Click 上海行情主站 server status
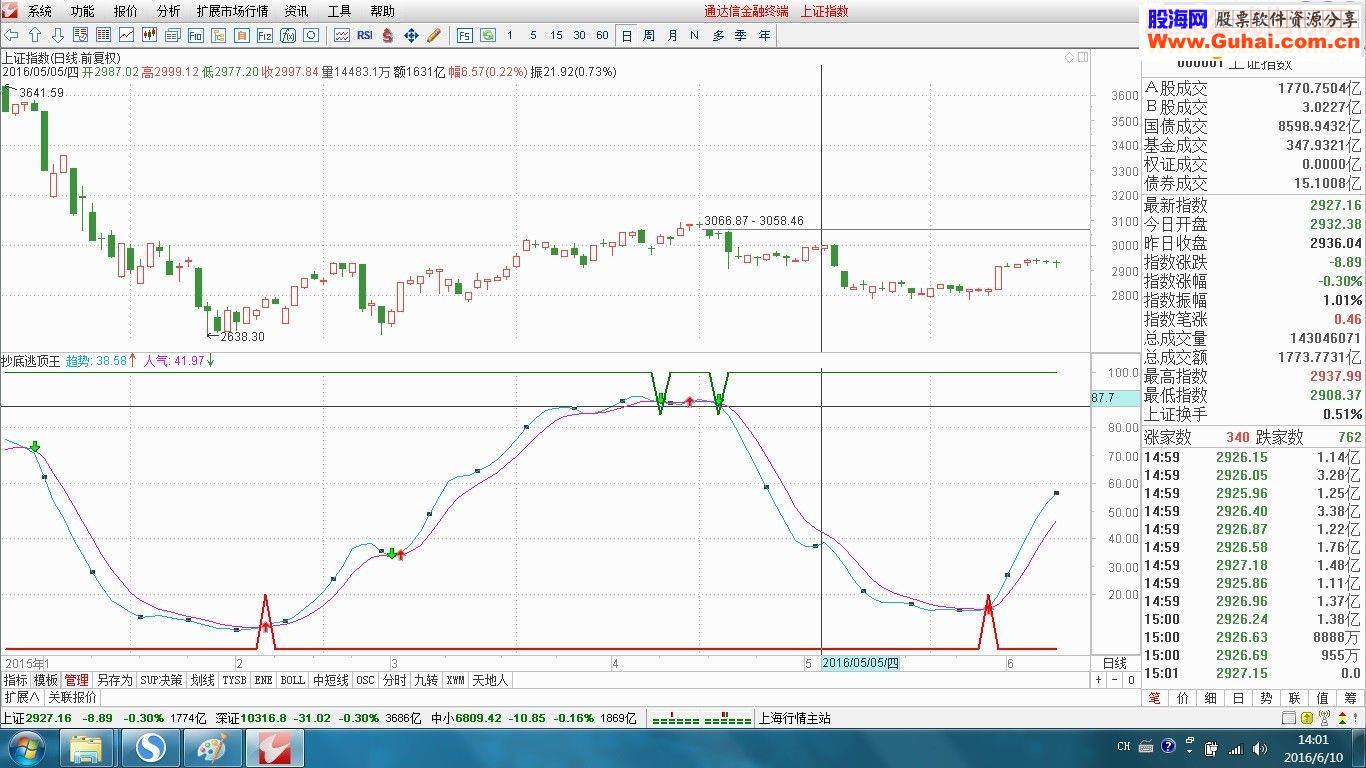Image resolution: width=1366 pixels, height=768 pixels. [795, 718]
